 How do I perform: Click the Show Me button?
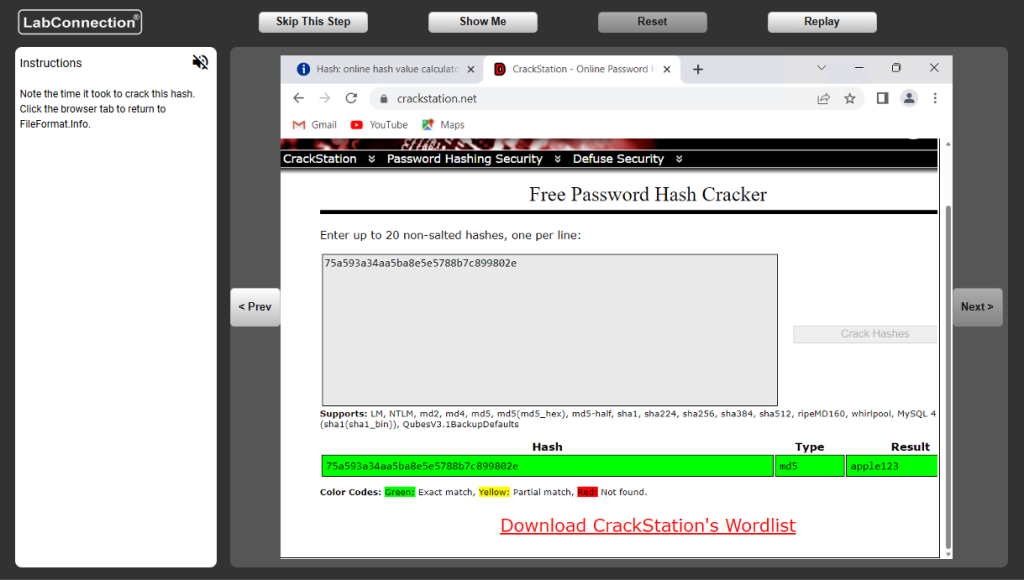483,22
